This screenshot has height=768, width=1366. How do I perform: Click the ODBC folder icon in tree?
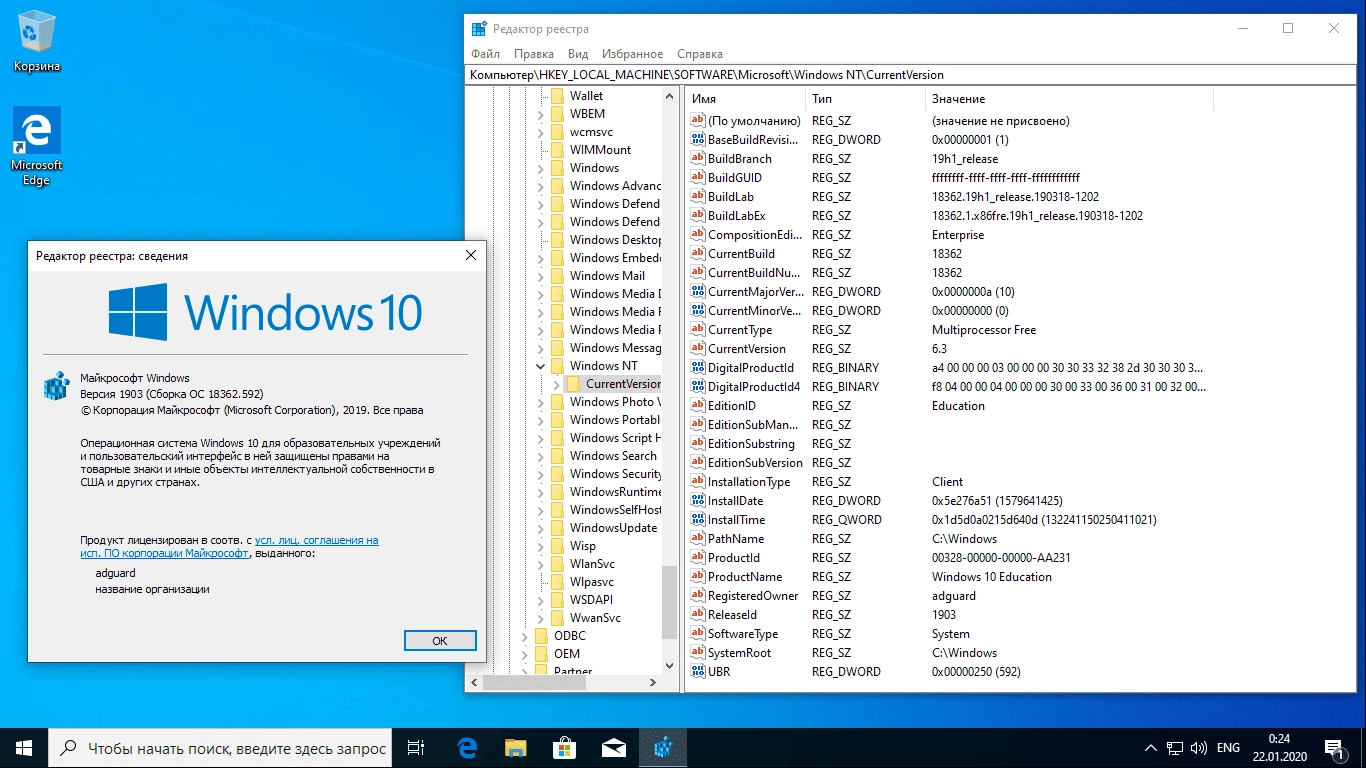click(x=542, y=635)
